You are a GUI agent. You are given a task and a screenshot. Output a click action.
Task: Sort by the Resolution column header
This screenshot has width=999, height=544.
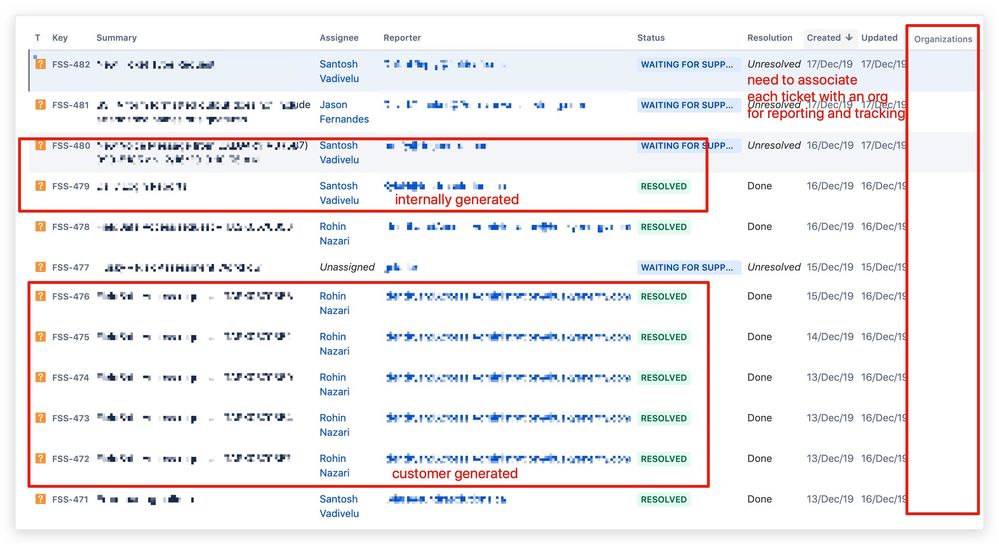click(770, 38)
